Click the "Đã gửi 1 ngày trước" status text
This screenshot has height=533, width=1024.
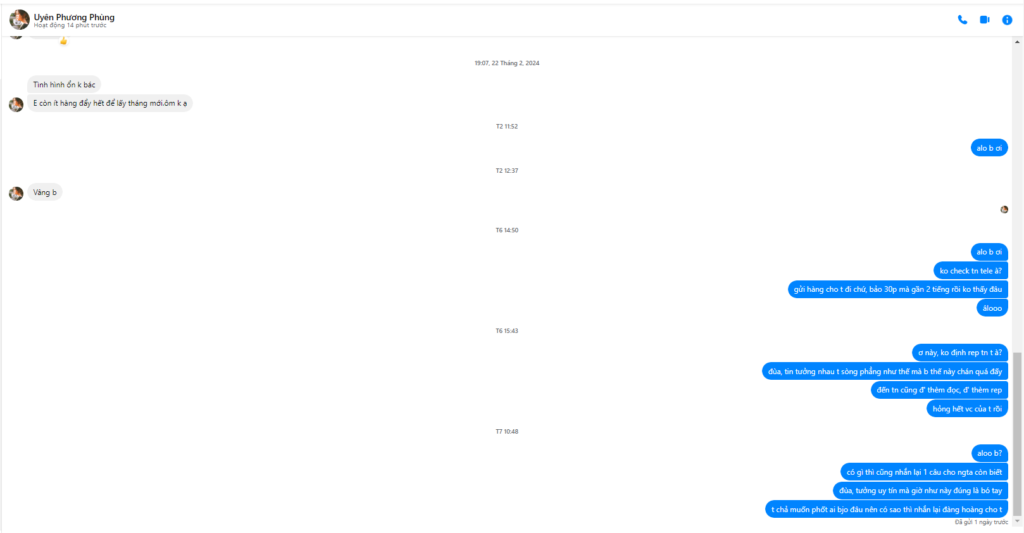(982, 523)
